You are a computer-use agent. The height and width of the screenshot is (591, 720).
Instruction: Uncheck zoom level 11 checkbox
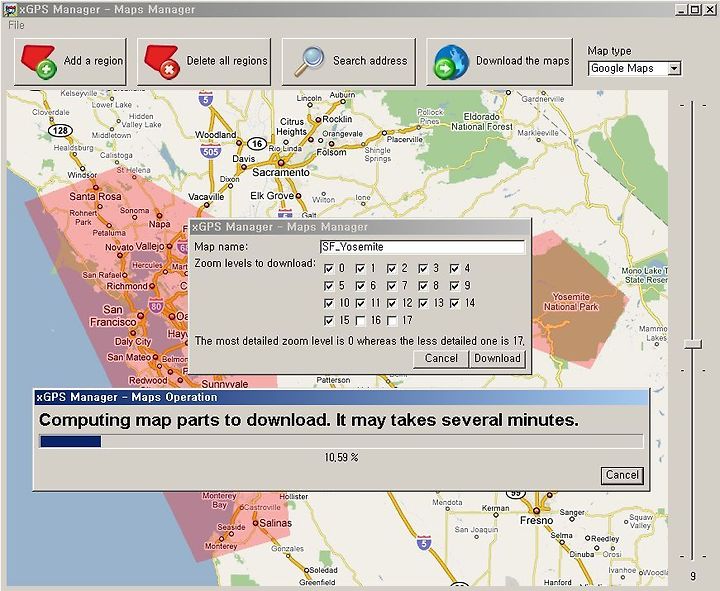pyautogui.click(x=360, y=304)
